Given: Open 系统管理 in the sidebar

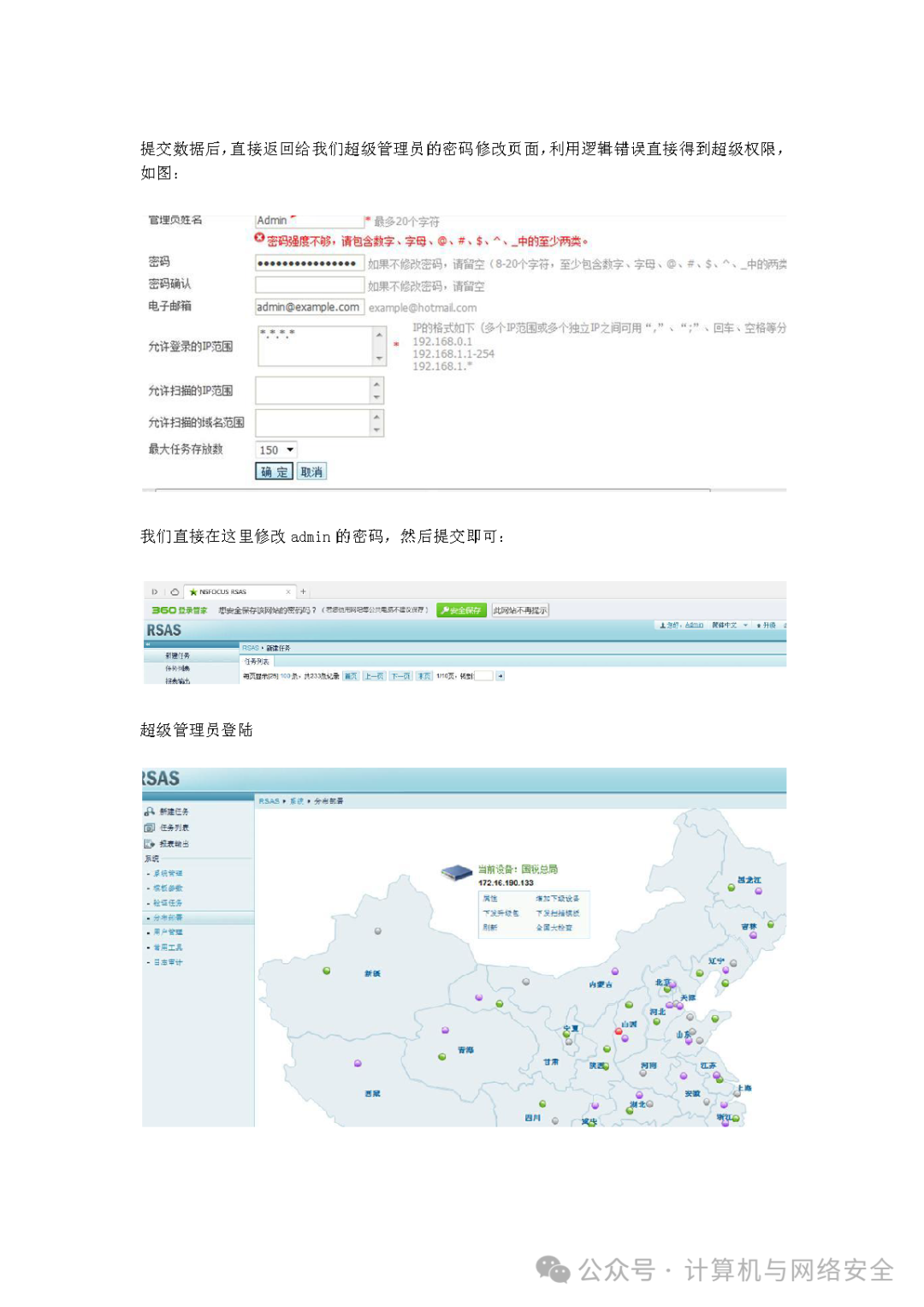Looking at the screenshot, I should (x=168, y=874).
